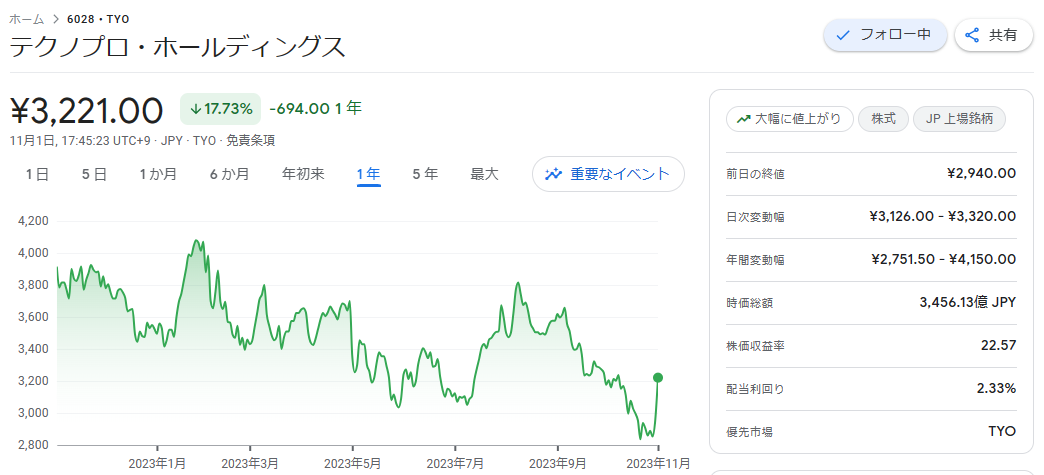
Task: Click the ¥3,126.00 - ¥3,320.00 daily range
Action: pos(943,217)
